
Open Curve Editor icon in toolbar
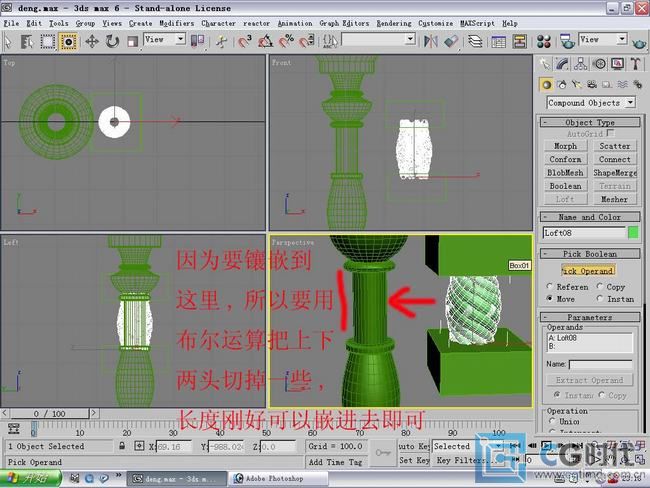click(x=498, y=41)
